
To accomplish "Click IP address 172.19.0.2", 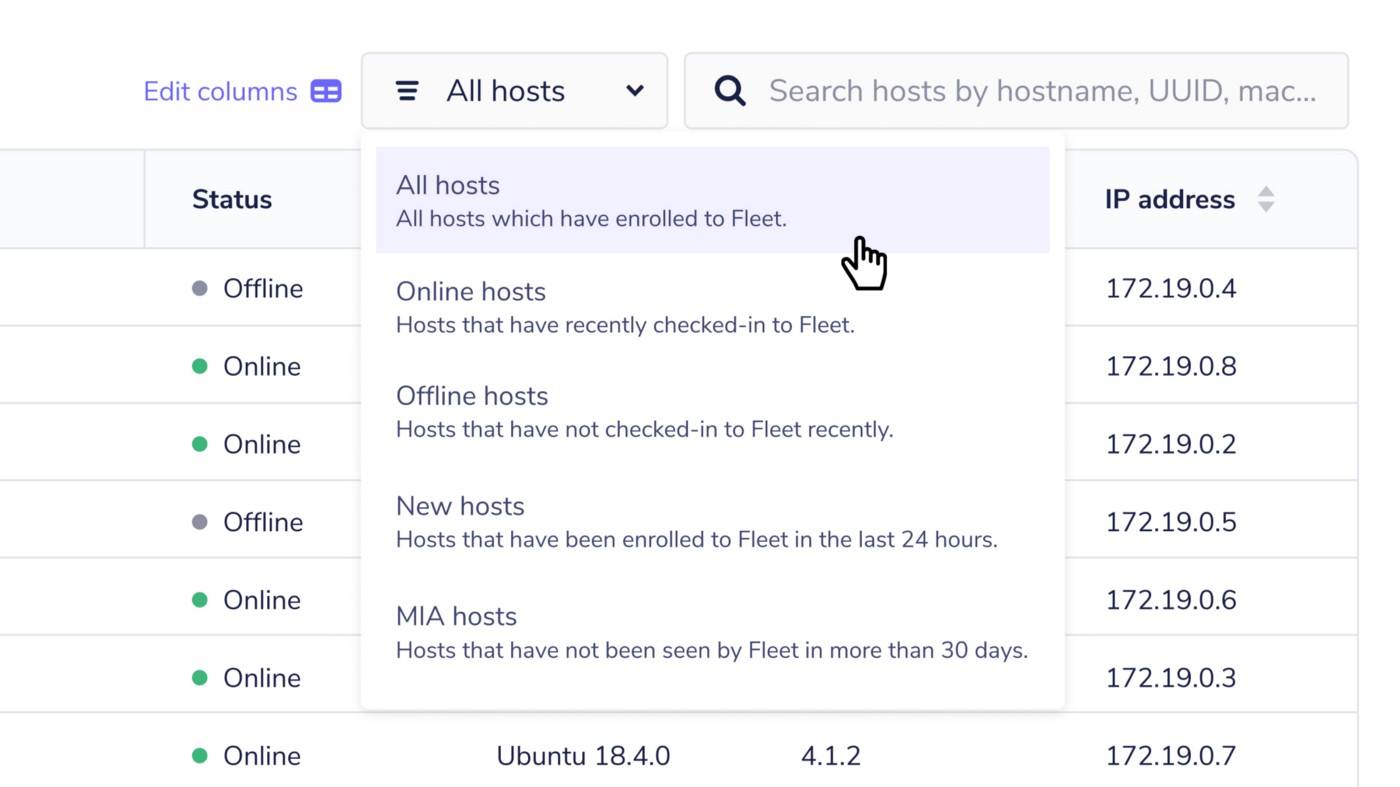I will click(x=1171, y=444).
